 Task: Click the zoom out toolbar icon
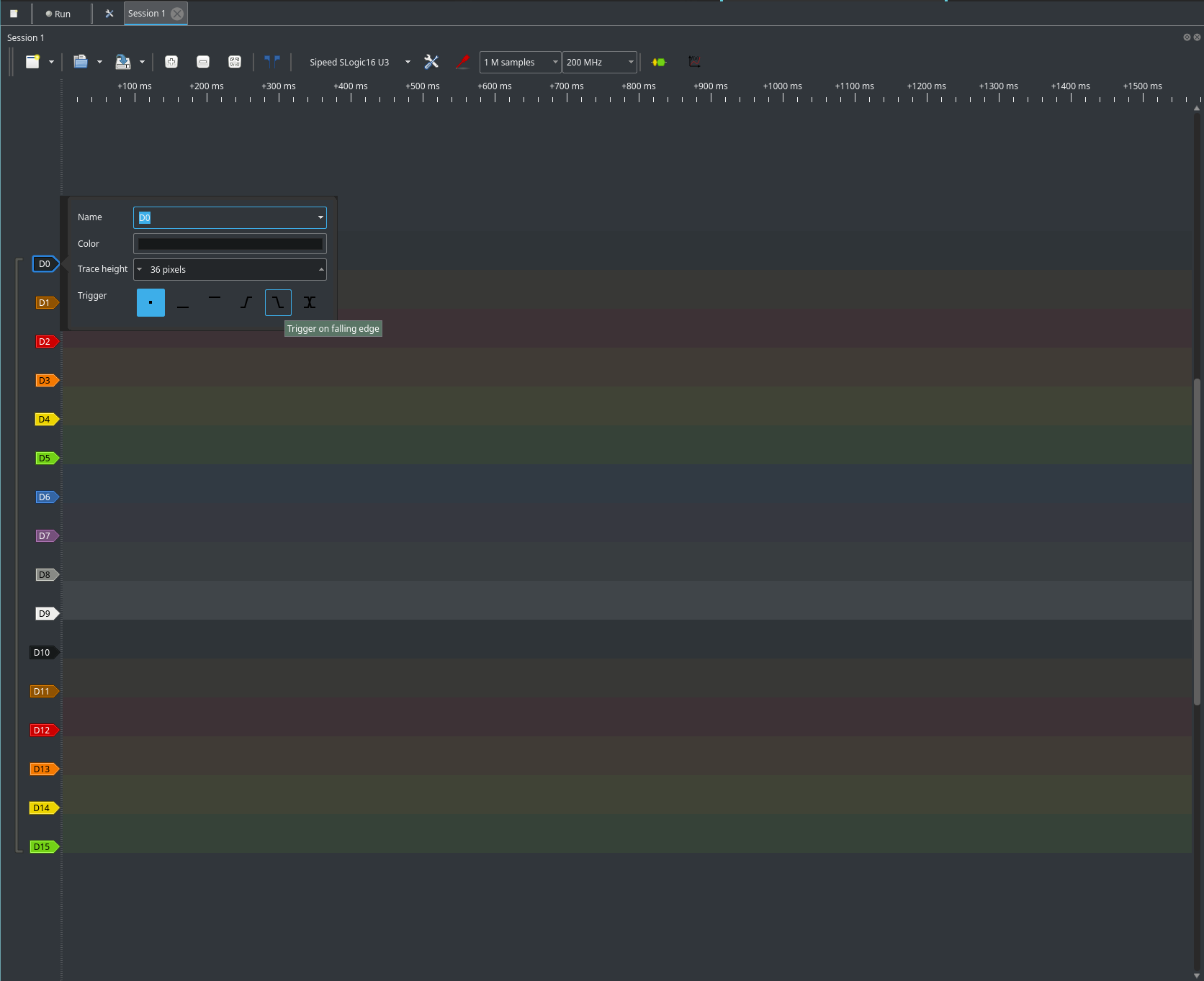203,62
